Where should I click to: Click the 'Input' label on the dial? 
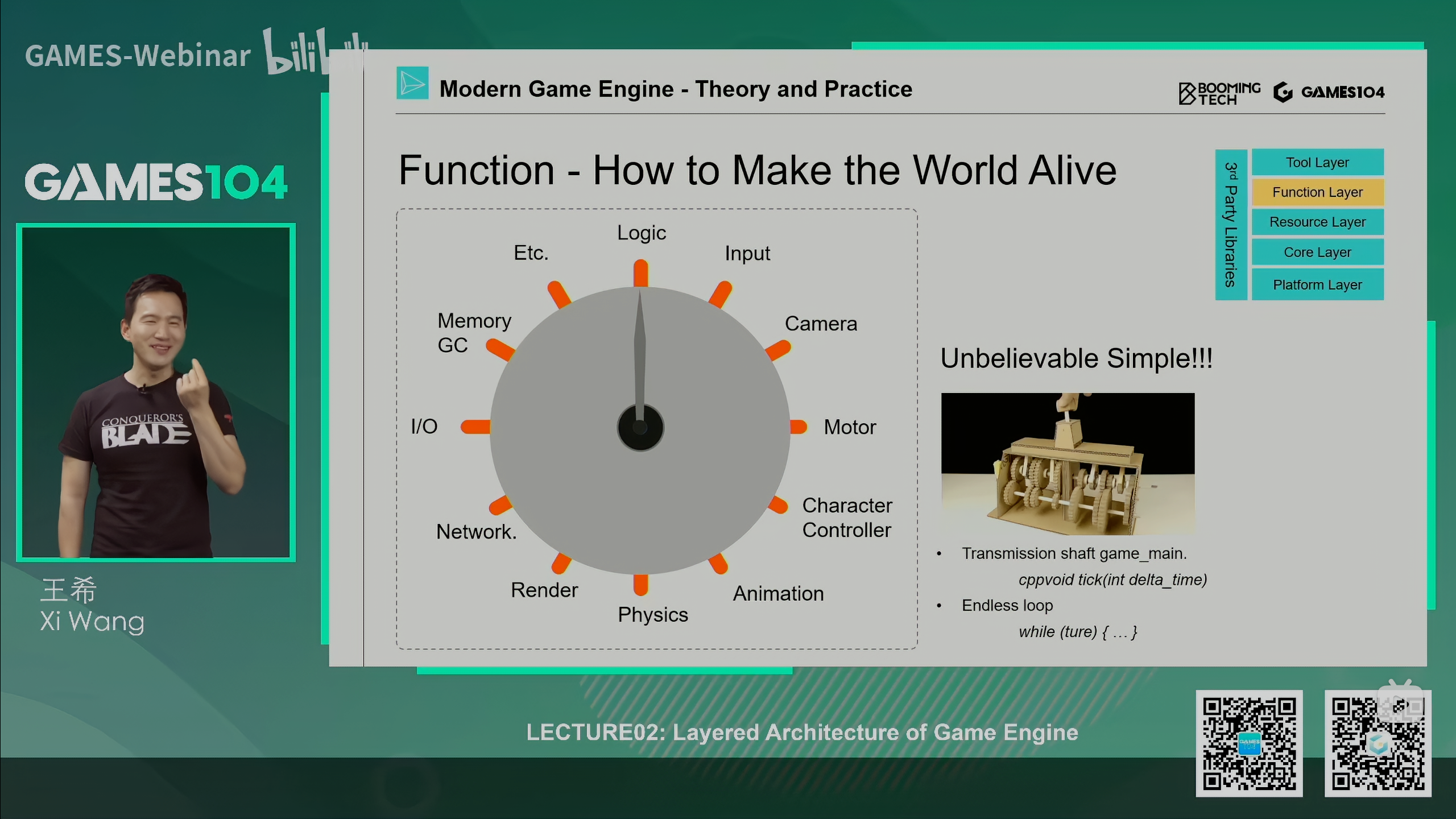[x=747, y=253]
